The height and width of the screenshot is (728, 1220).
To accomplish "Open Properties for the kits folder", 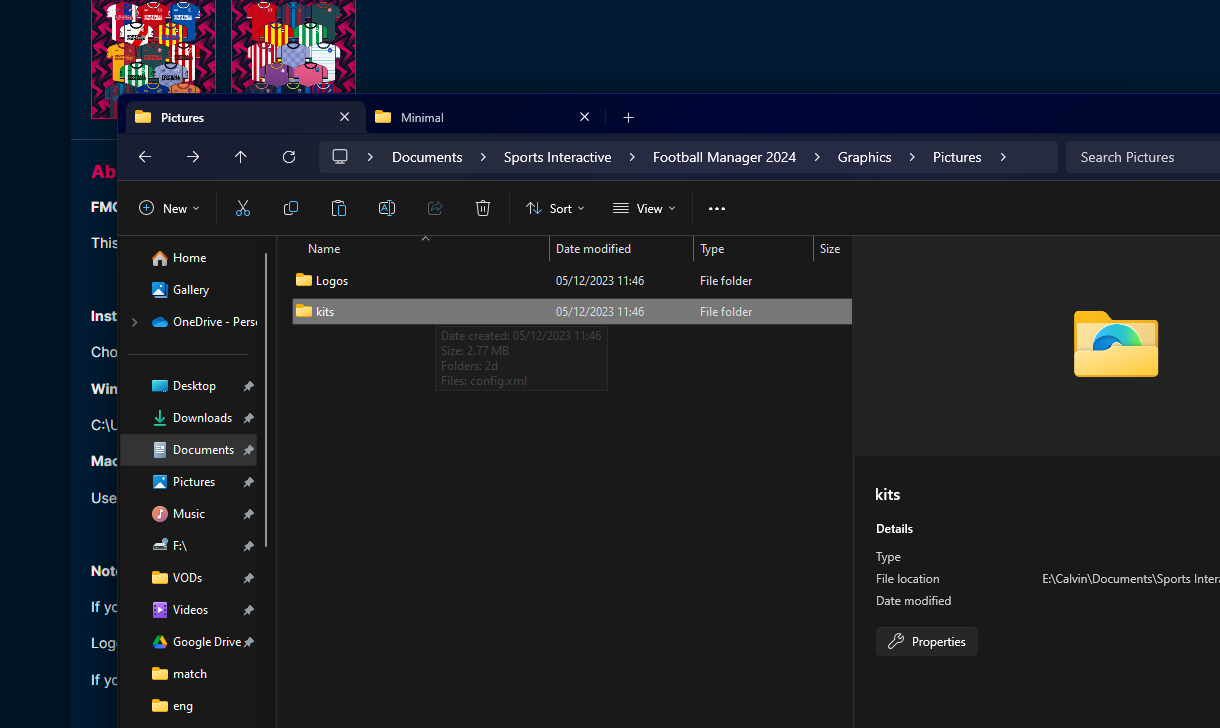I will (927, 642).
